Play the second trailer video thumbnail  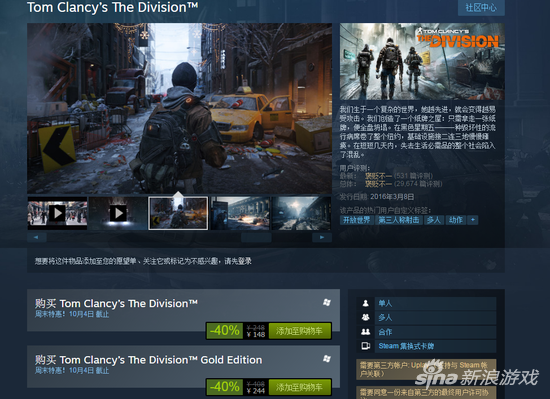click(118, 213)
